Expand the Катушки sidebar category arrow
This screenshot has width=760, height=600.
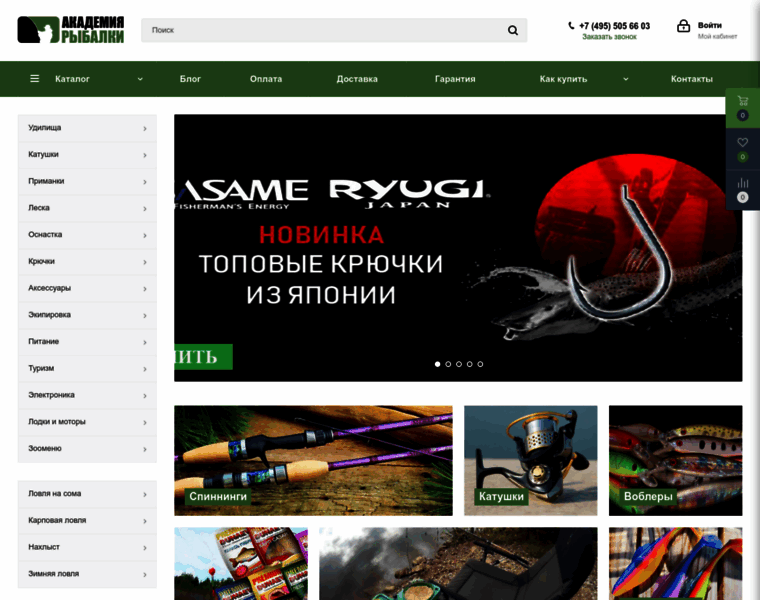[145, 155]
